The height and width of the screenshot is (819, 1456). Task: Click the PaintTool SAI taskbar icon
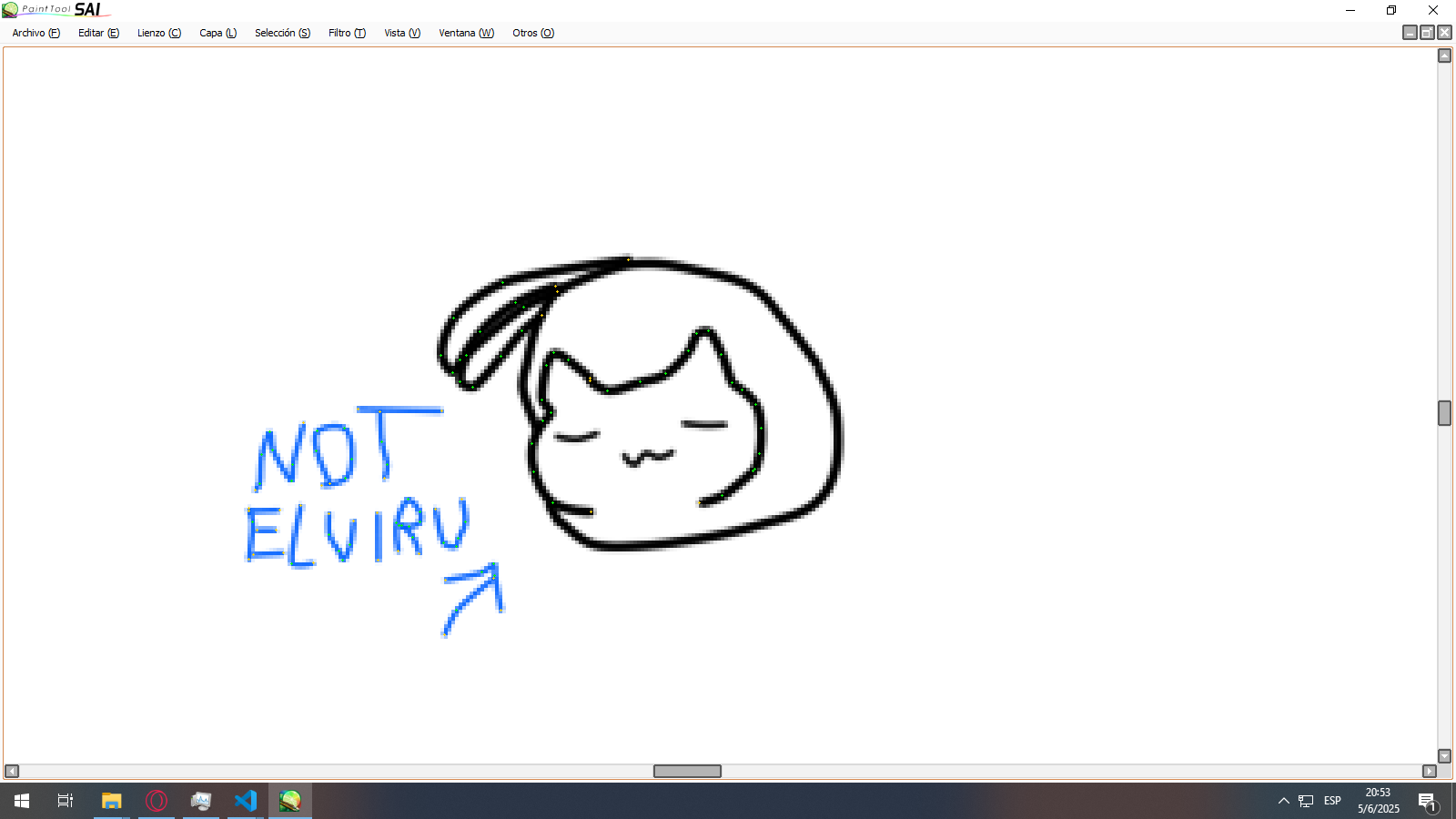pyautogui.click(x=290, y=801)
